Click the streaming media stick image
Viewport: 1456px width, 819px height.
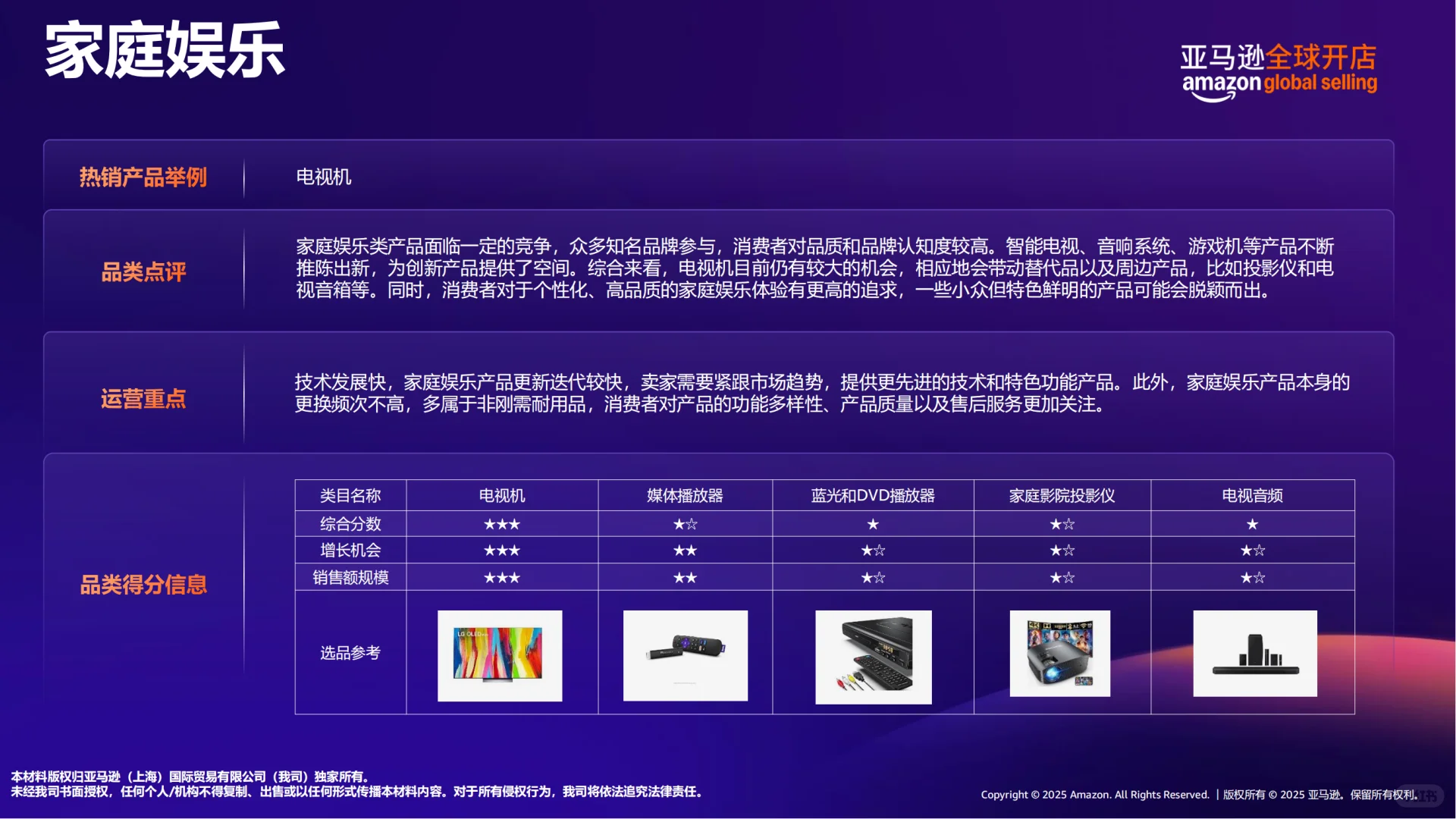[x=684, y=656]
